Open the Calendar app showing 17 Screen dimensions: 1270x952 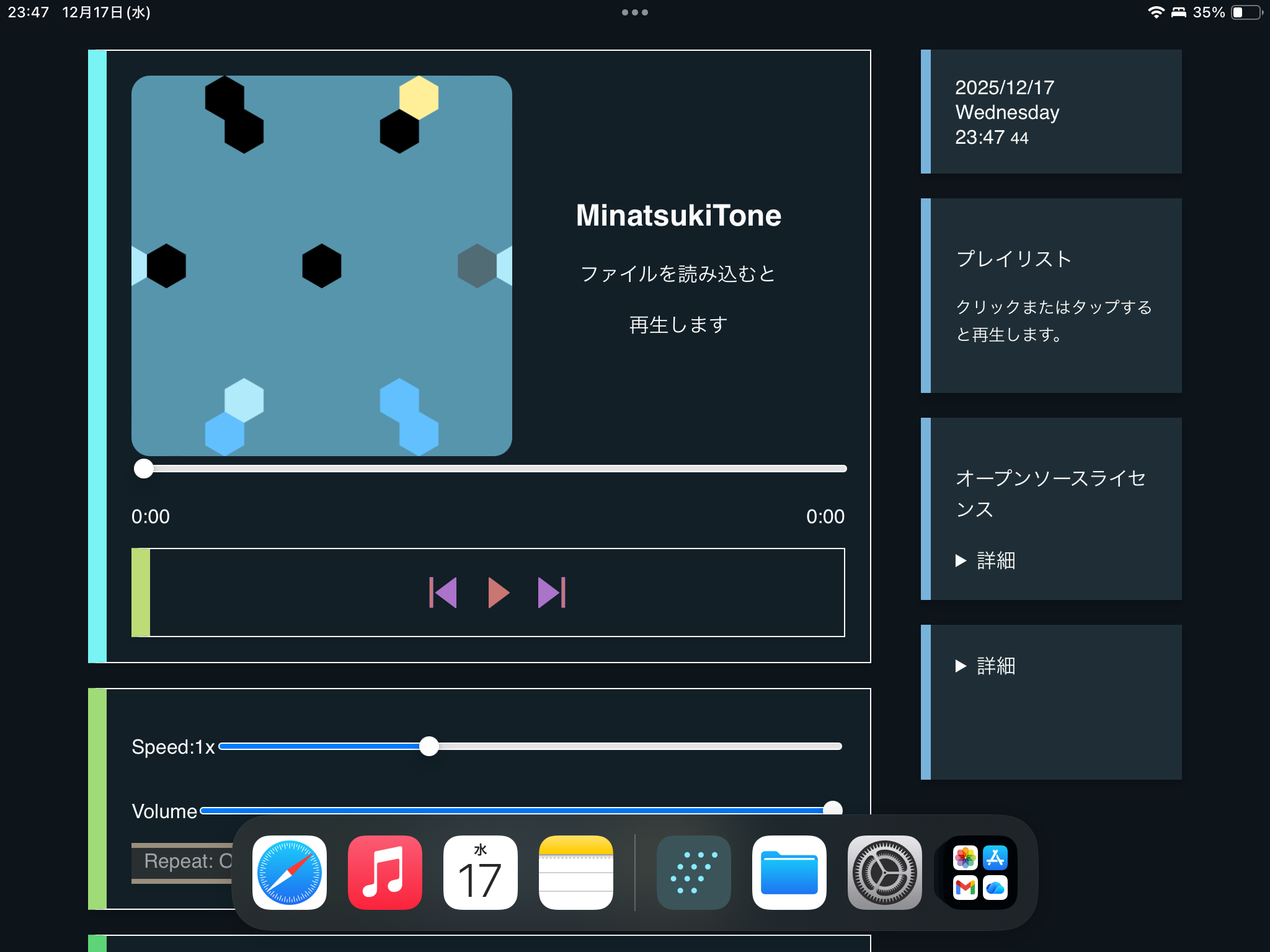[x=481, y=873]
